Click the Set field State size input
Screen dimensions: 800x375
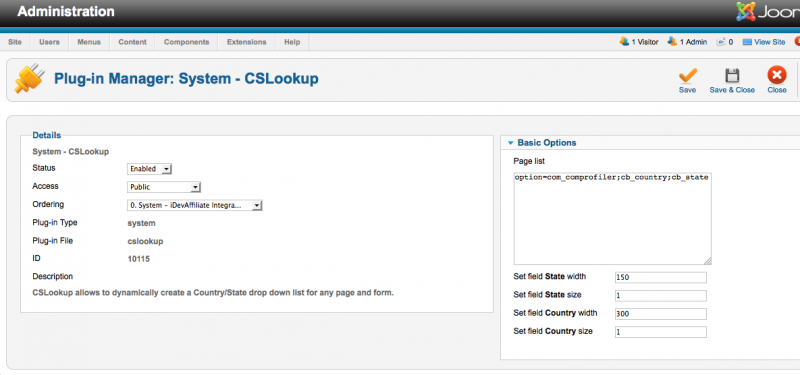click(x=661, y=296)
